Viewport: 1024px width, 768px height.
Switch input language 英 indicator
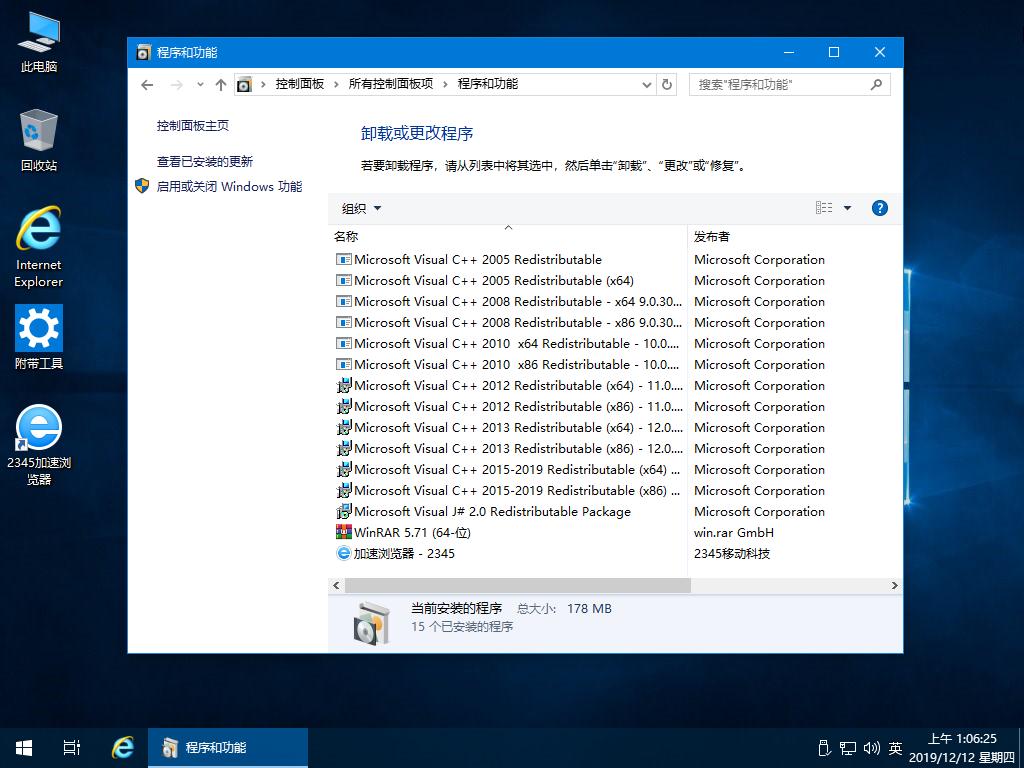point(895,748)
